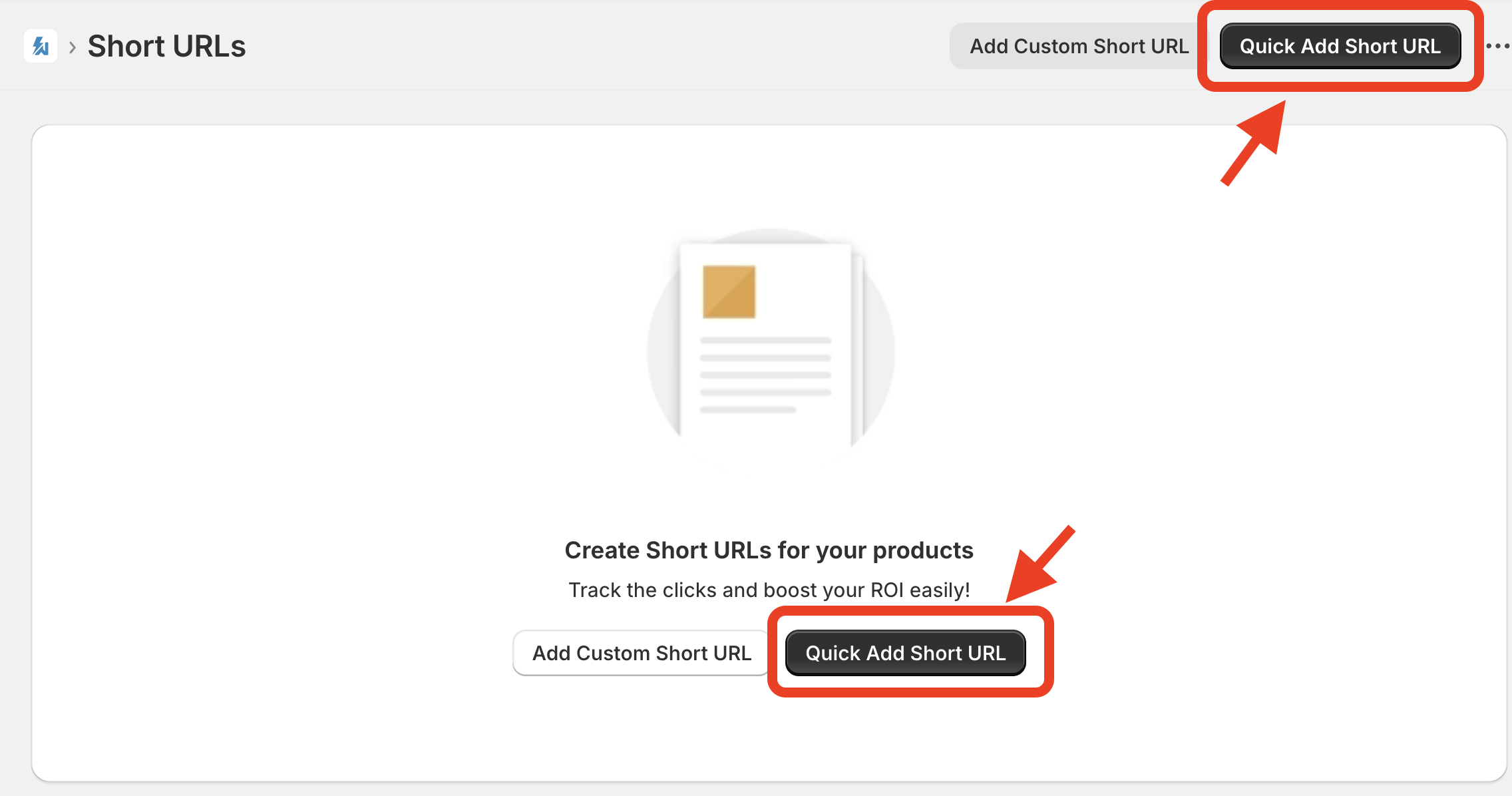Screen dimensions: 1512x796
Task: Click the heading Create Short URLs for your products
Action: [769, 550]
